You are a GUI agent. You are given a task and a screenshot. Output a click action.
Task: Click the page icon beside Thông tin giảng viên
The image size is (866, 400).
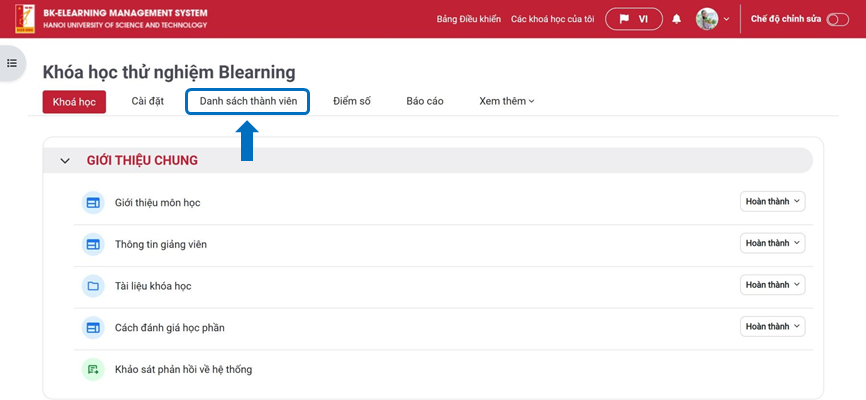[93, 244]
